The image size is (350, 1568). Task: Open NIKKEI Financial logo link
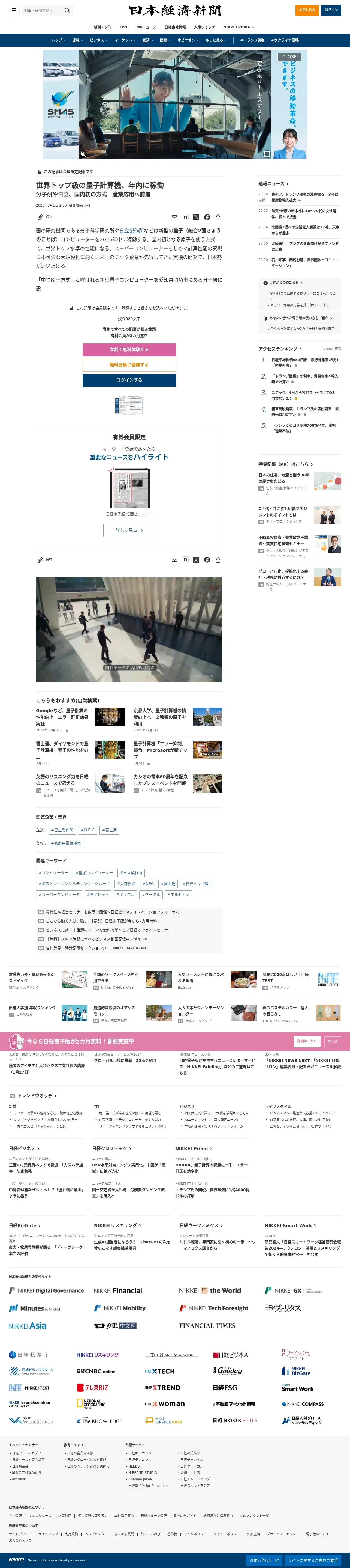[x=118, y=1290]
